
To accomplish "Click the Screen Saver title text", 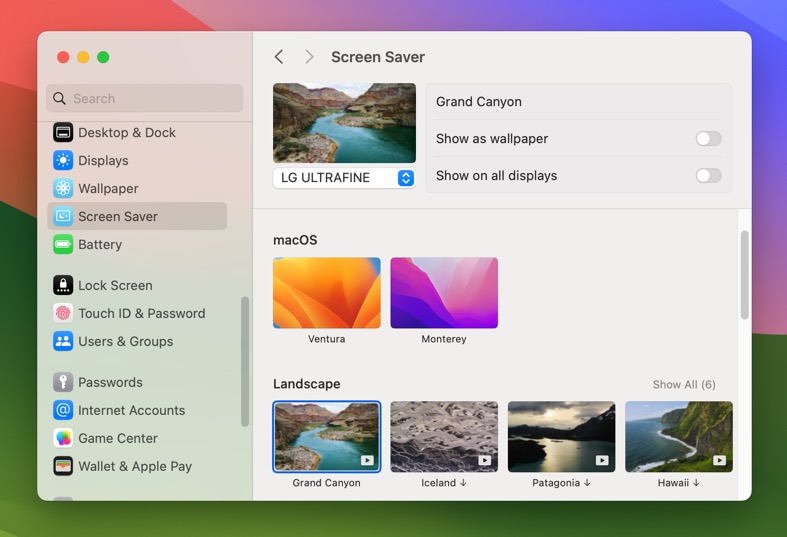I will click(x=378, y=57).
